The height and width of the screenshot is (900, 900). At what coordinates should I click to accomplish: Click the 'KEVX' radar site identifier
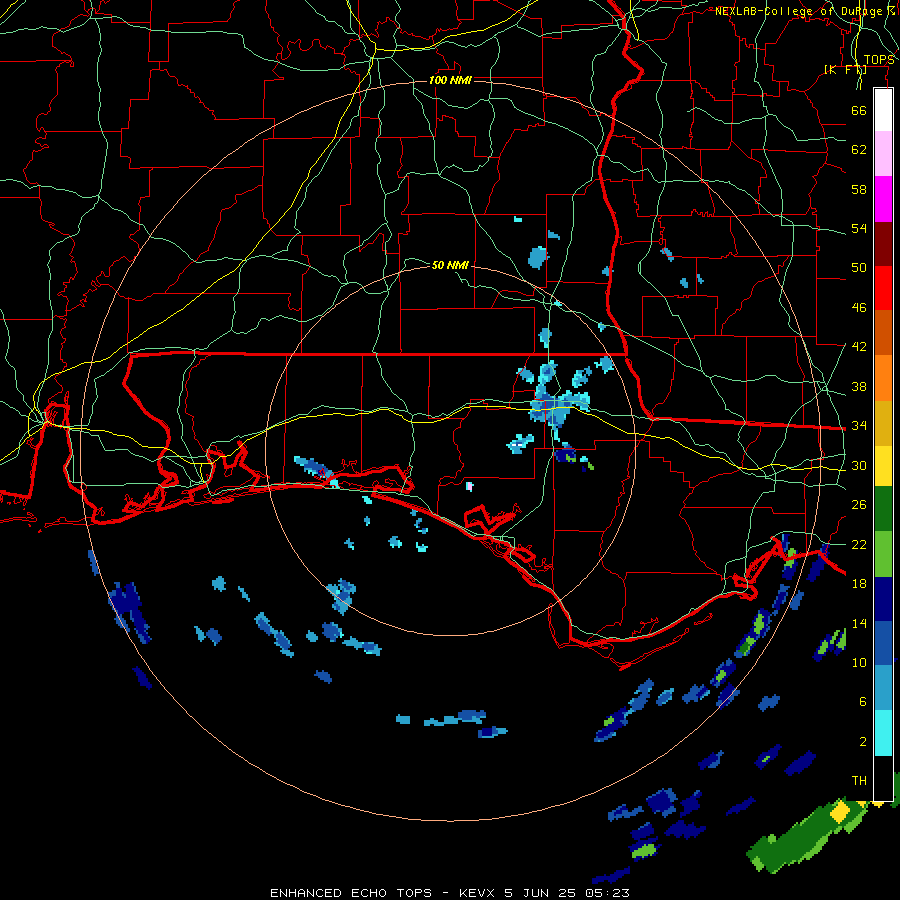point(478,893)
